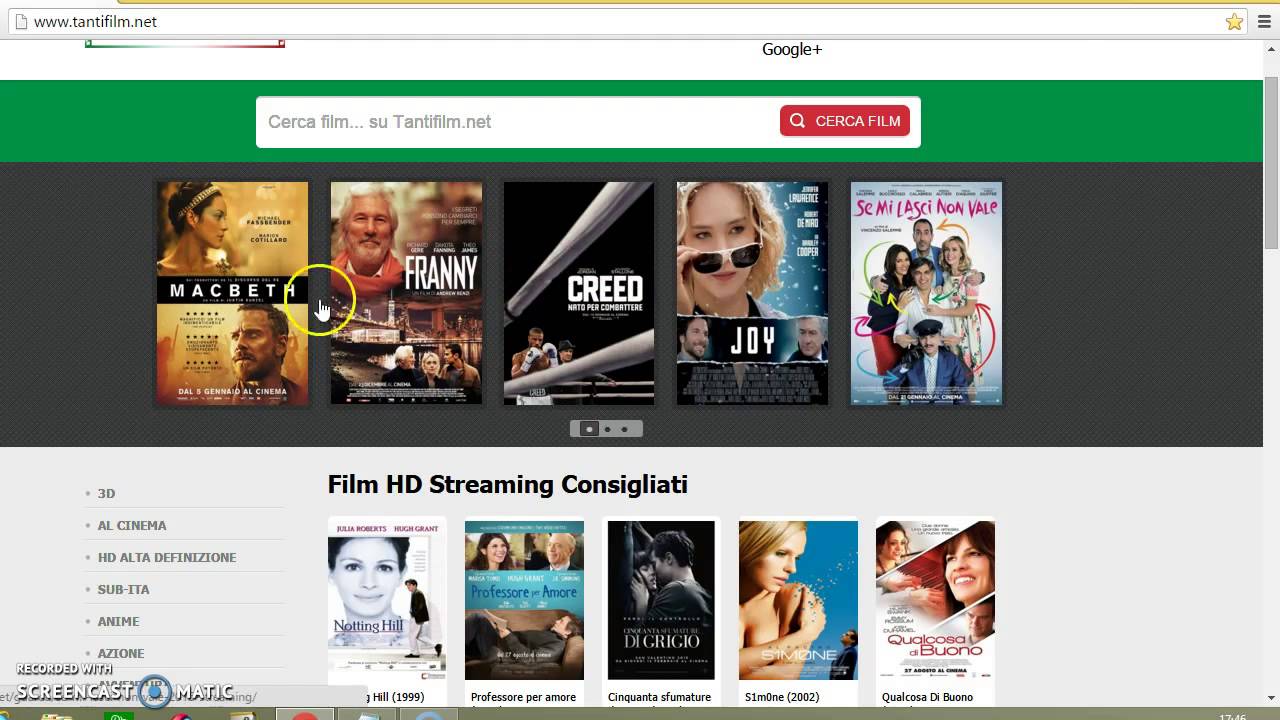Image resolution: width=1280 pixels, height=720 pixels.
Task: Focus the Cerca film search field
Action: (518, 122)
